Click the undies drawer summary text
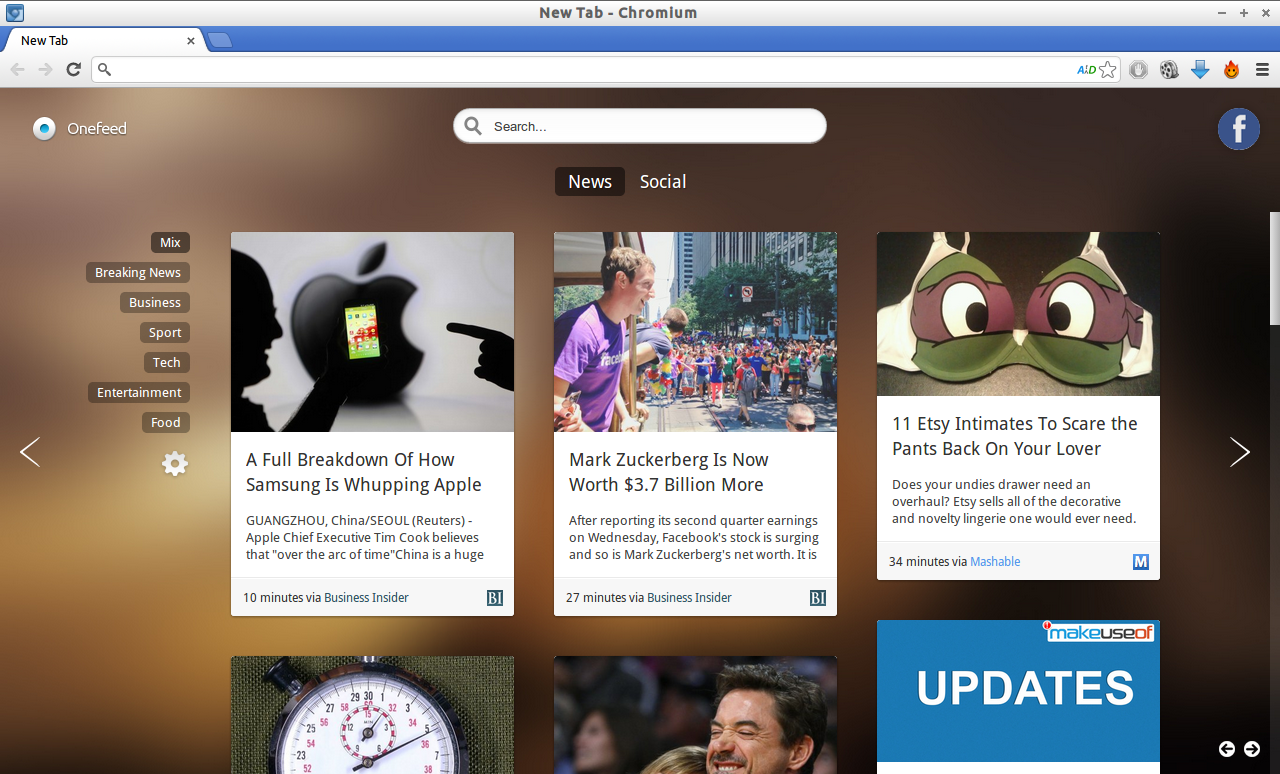 click(x=1014, y=501)
